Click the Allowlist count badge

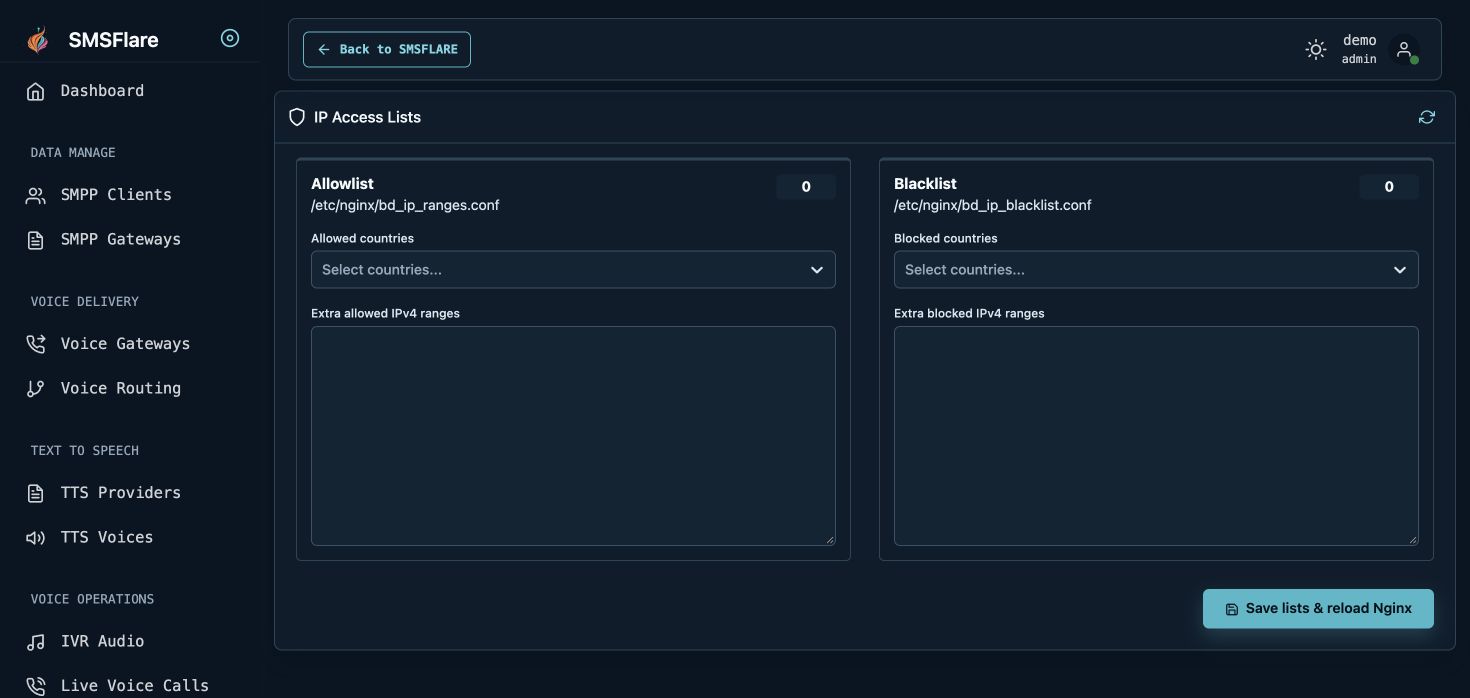pos(806,187)
